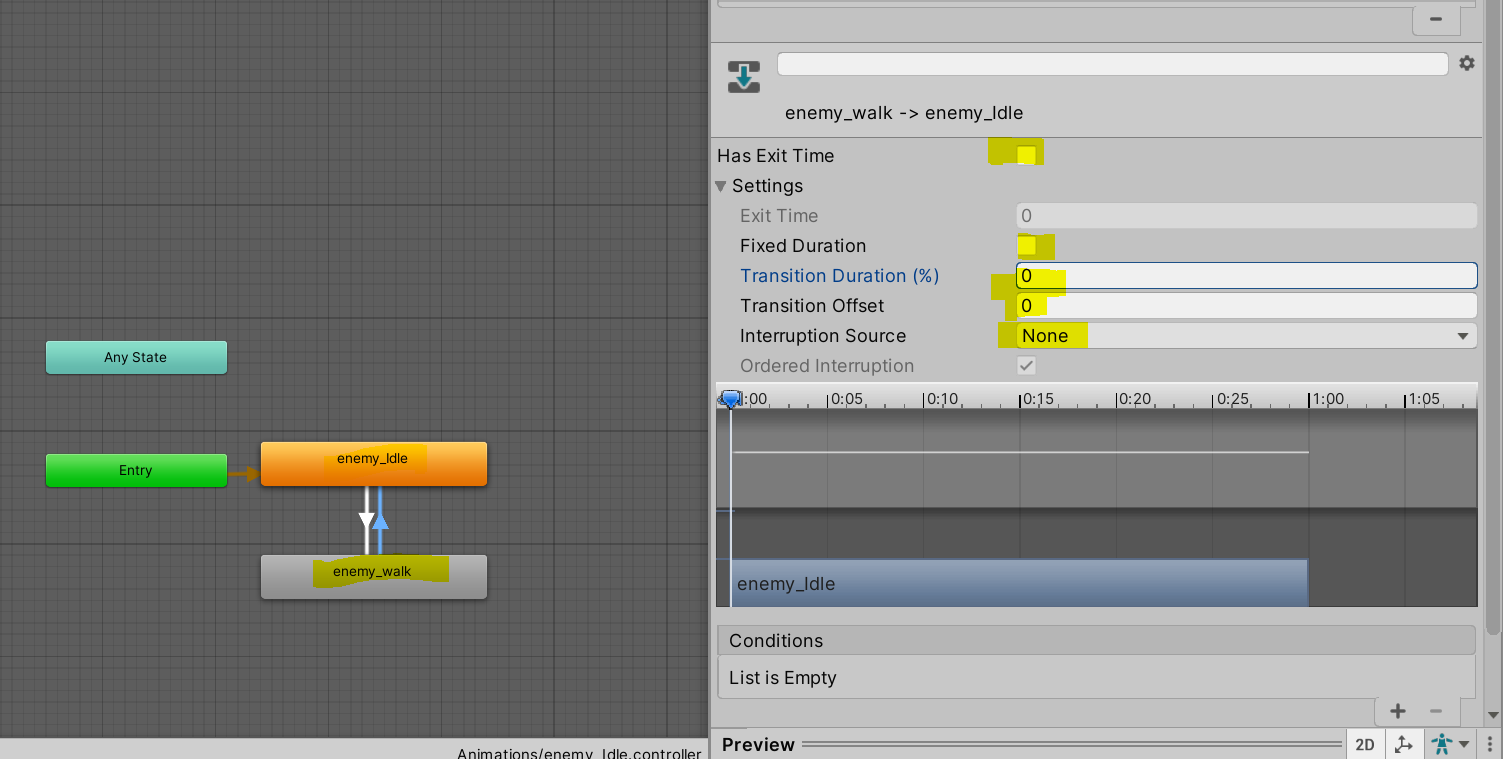Click the 0:25 mark on timeline ruler
This screenshot has width=1503, height=759.
pos(1232,399)
